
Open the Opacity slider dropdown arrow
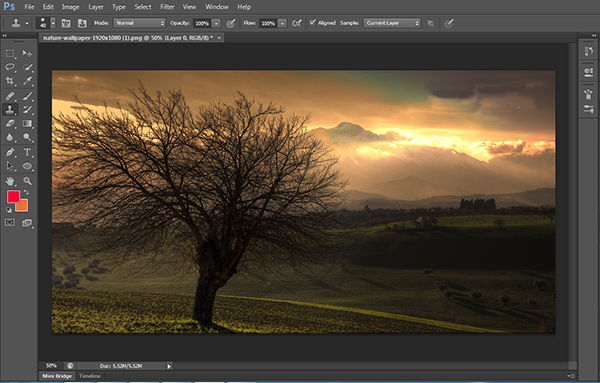pos(216,23)
